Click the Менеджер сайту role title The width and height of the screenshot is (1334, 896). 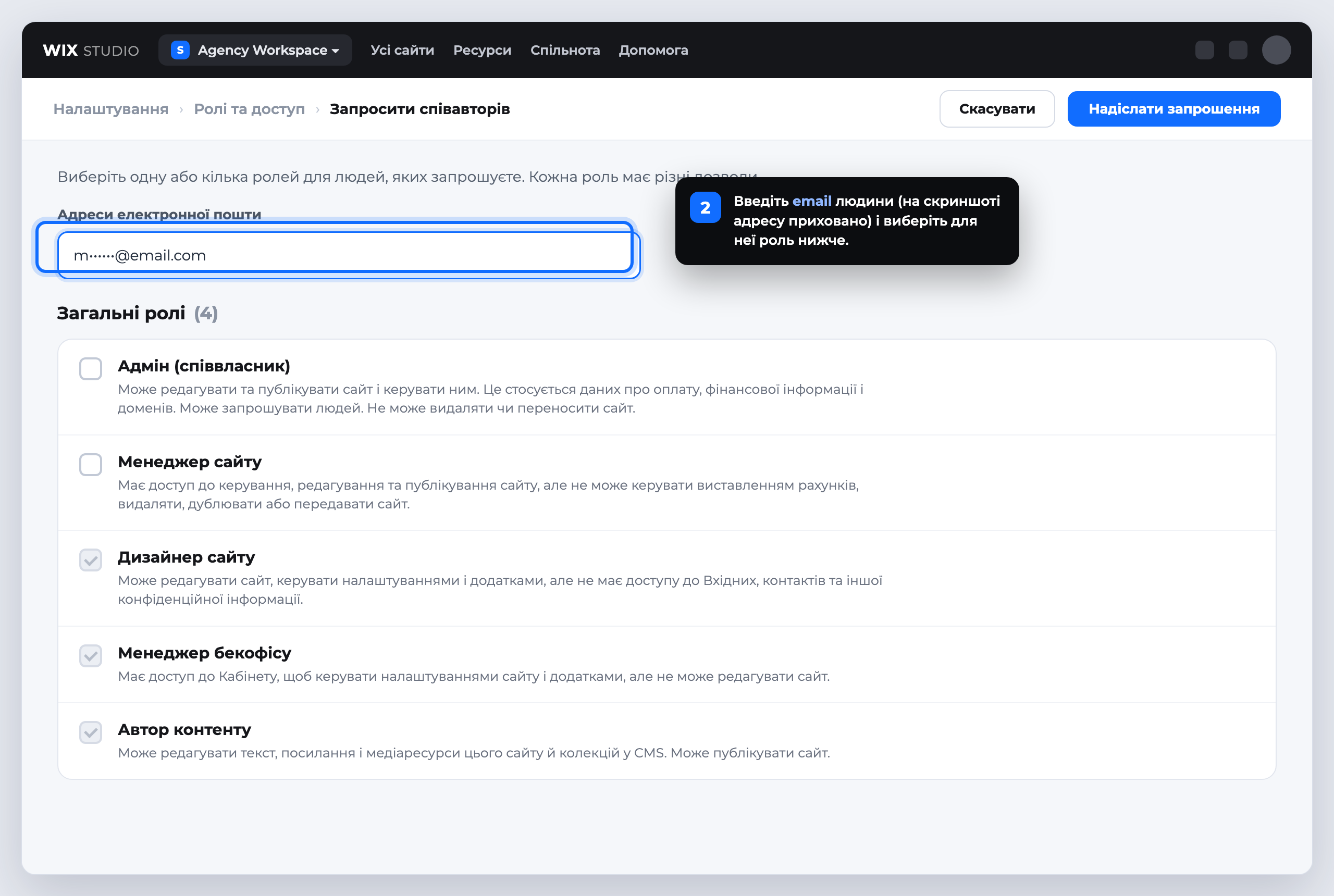coord(190,462)
